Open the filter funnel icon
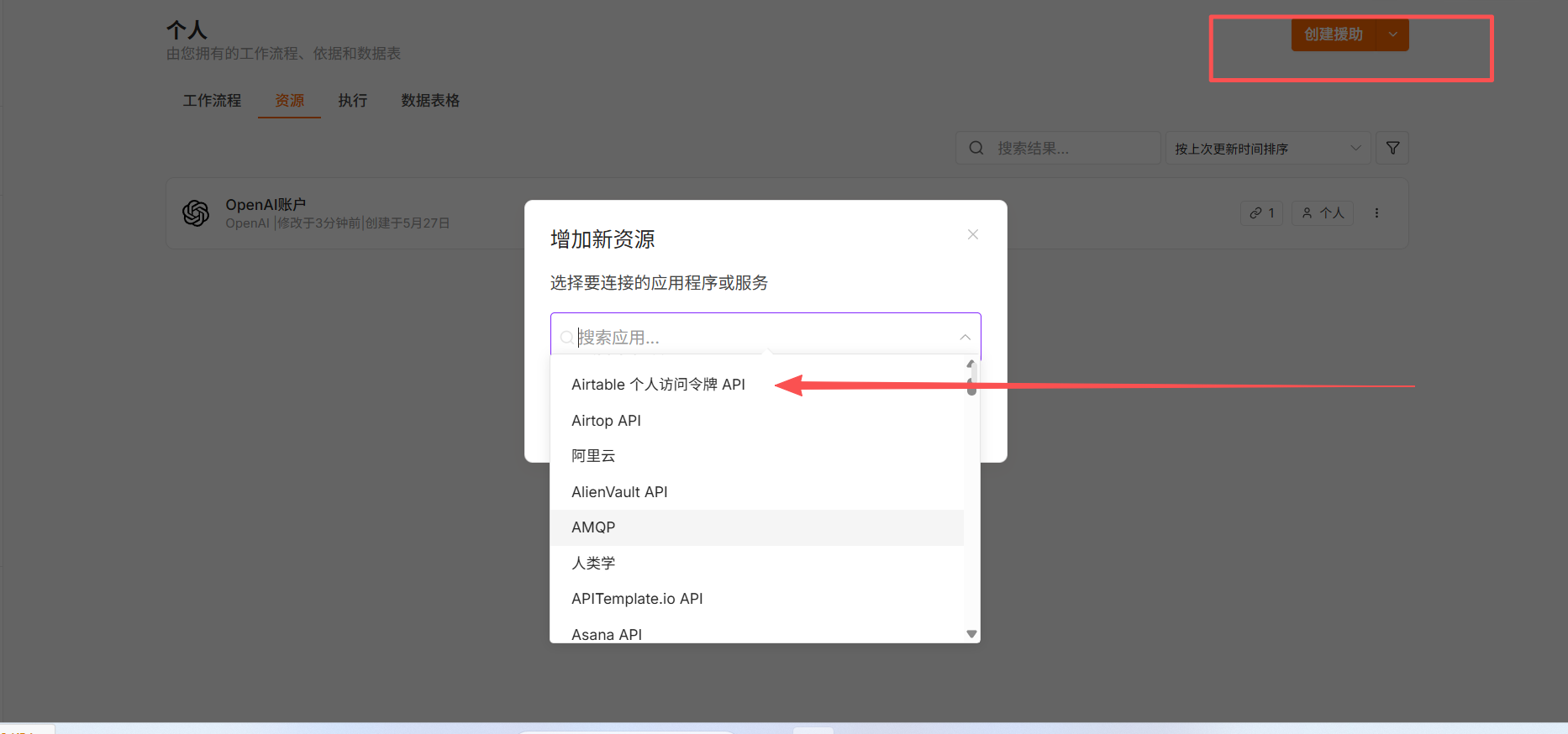The height and width of the screenshot is (734, 1568). 1392,148
